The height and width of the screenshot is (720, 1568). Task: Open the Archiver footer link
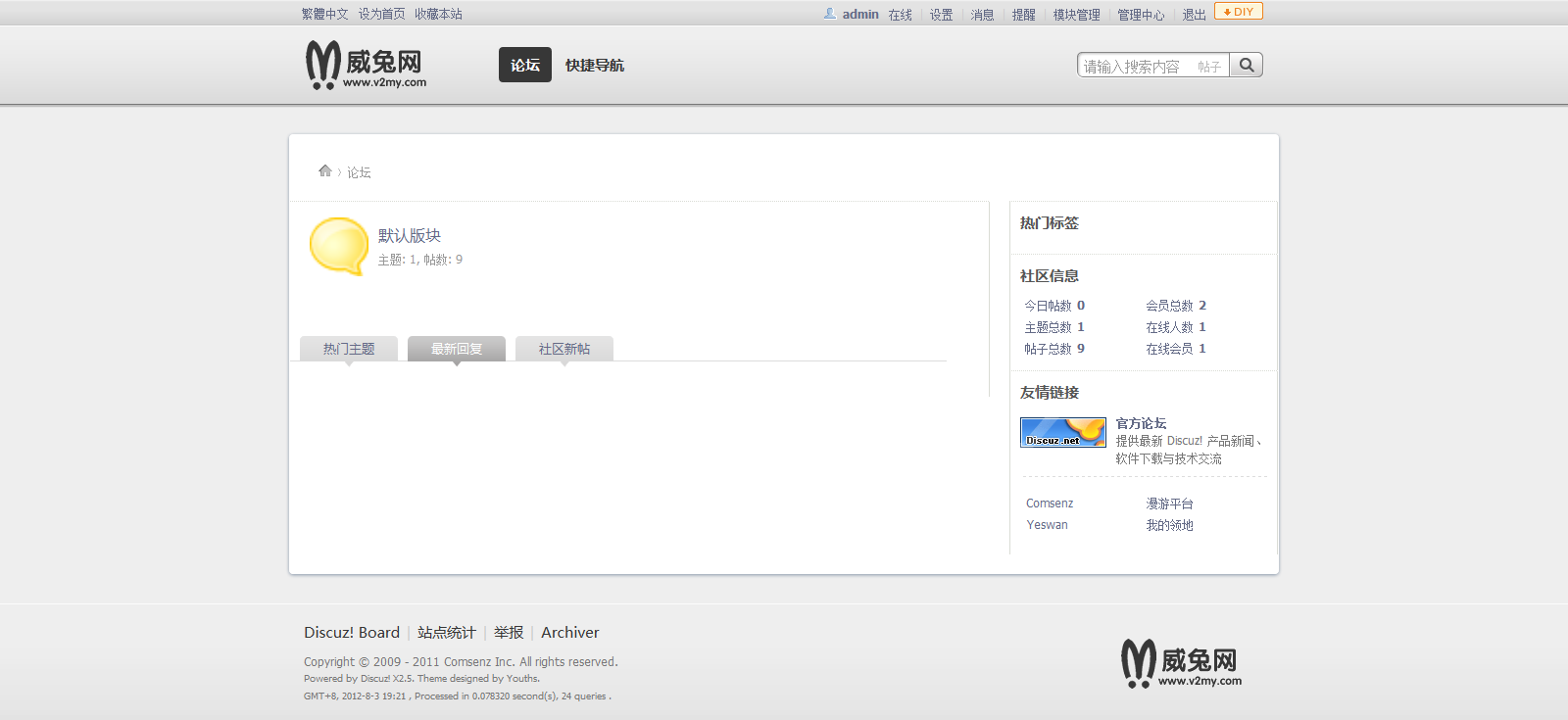[x=570, y=633]
